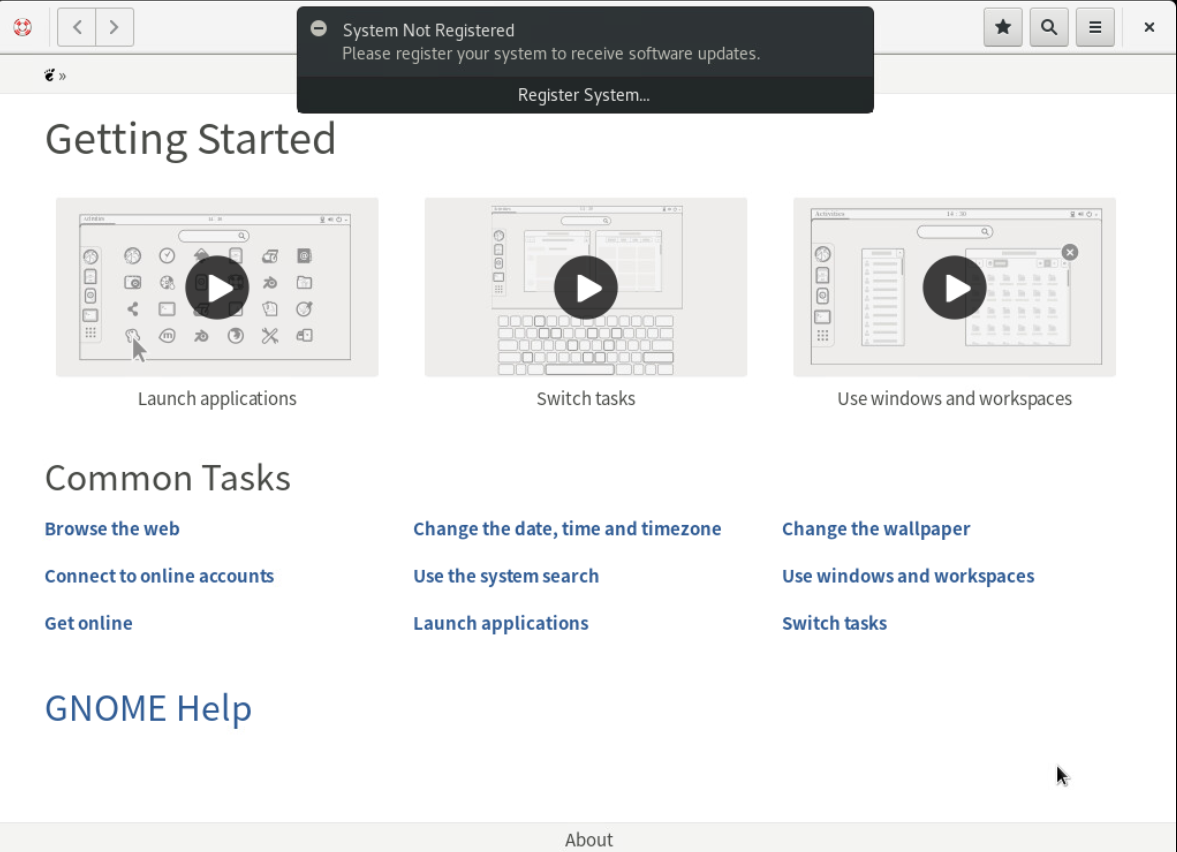The width and height of the screenshot is (1177, 852).
Task: Click the GNOME footprint breadcrumb icon
Action: pos(50,75)
